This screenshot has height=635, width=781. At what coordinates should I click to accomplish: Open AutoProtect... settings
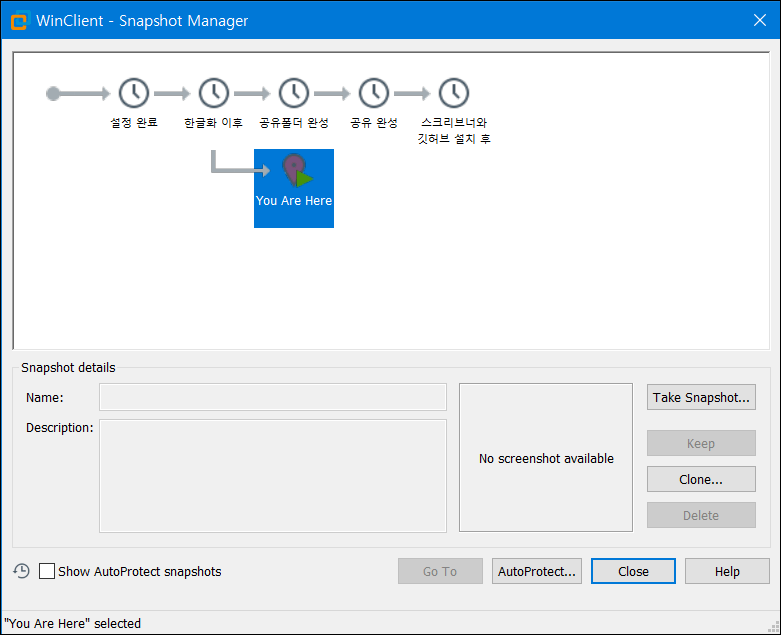coord(537,571)
